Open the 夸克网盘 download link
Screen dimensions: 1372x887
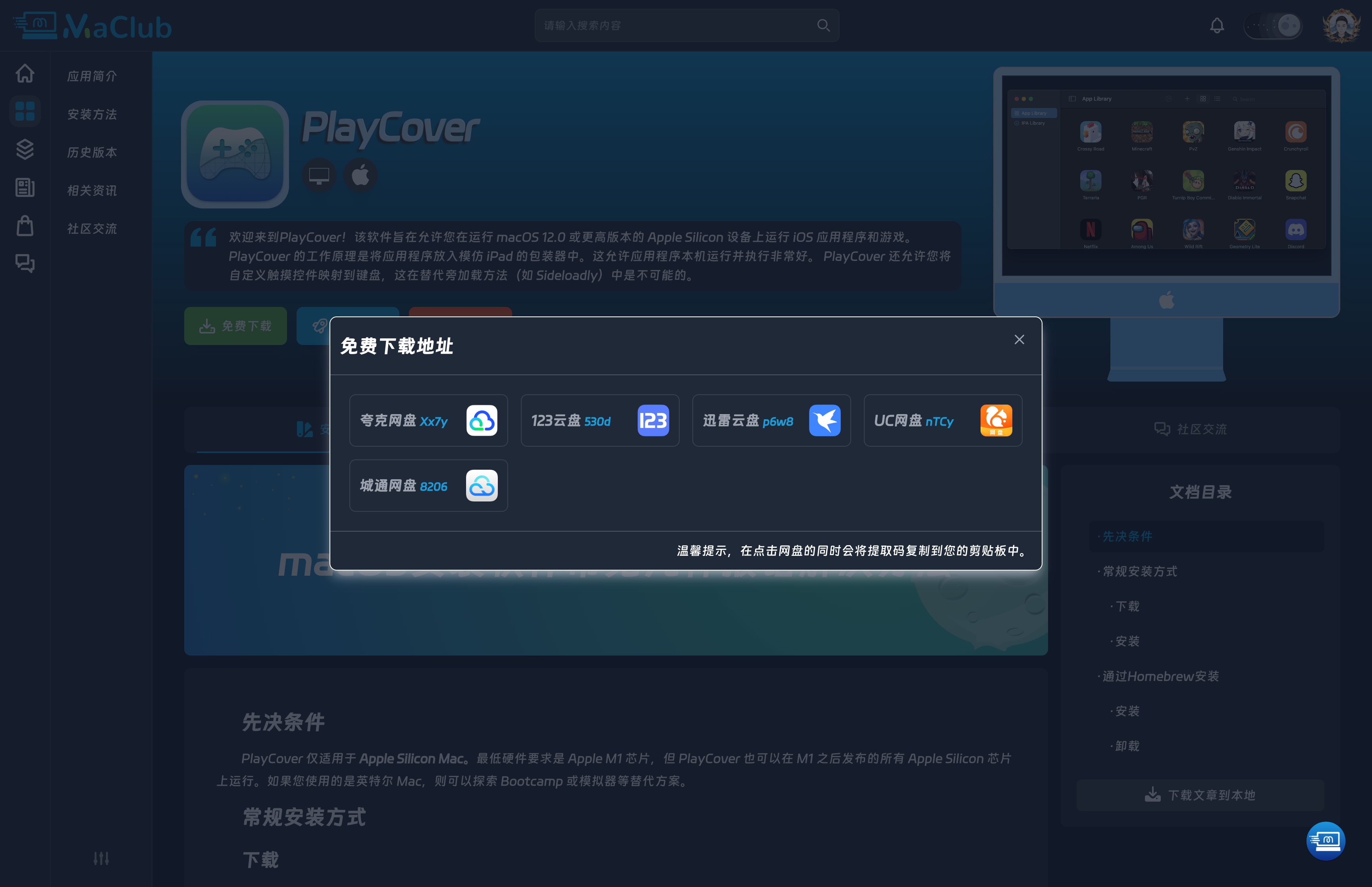pyautogui.click(x=428, y=420)
